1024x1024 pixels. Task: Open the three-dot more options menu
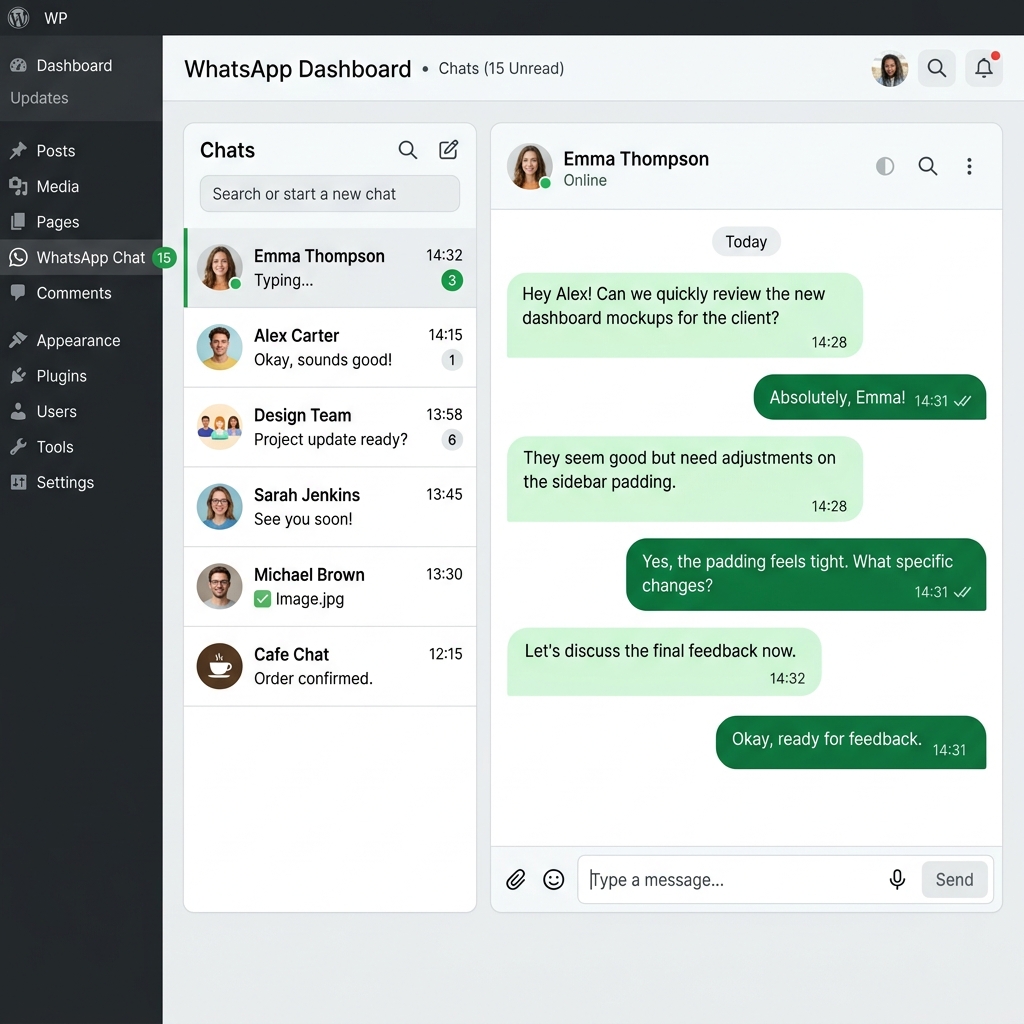[x=969, y=167]
